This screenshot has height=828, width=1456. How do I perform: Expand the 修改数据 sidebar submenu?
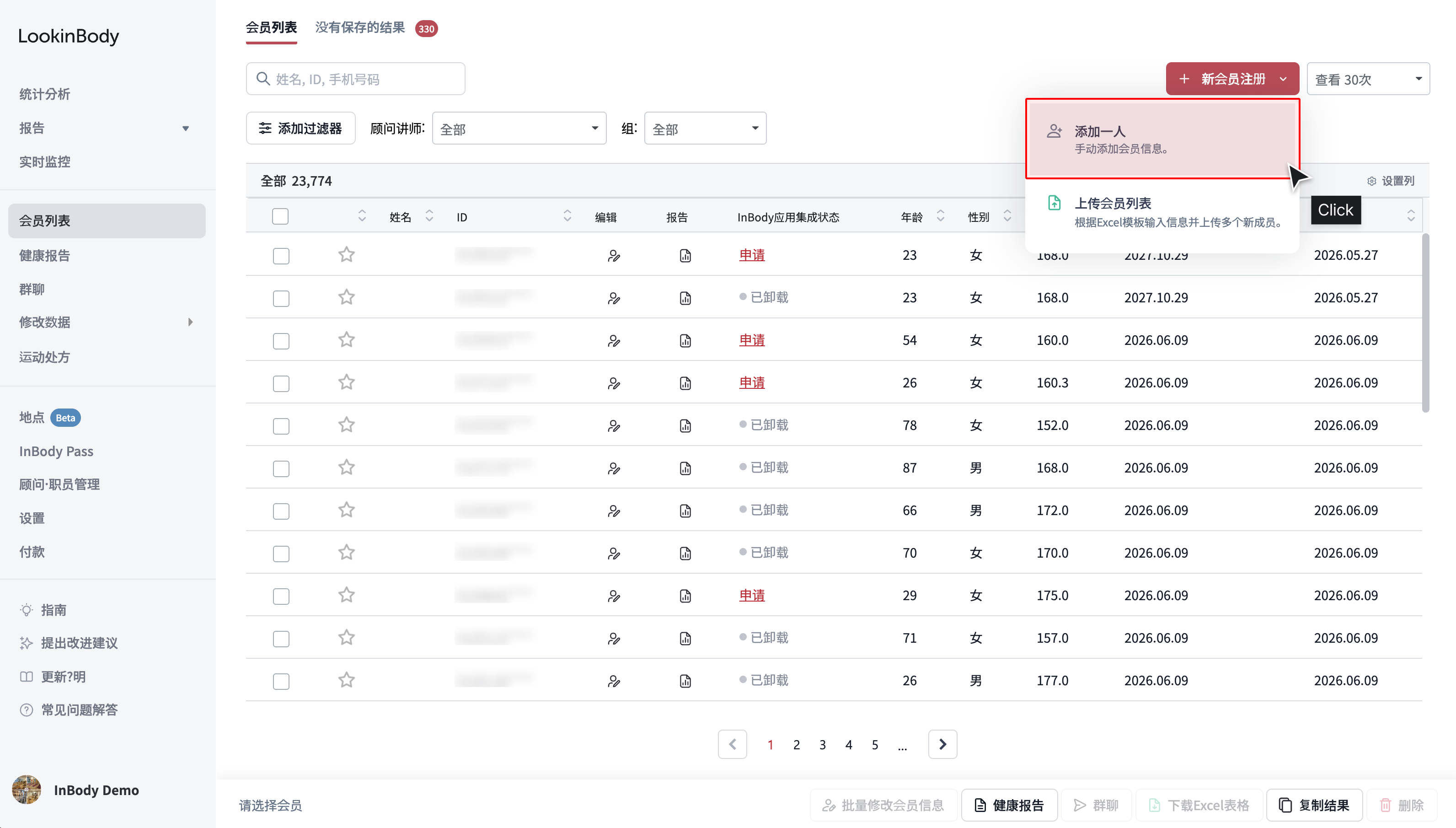pos(190,322)
